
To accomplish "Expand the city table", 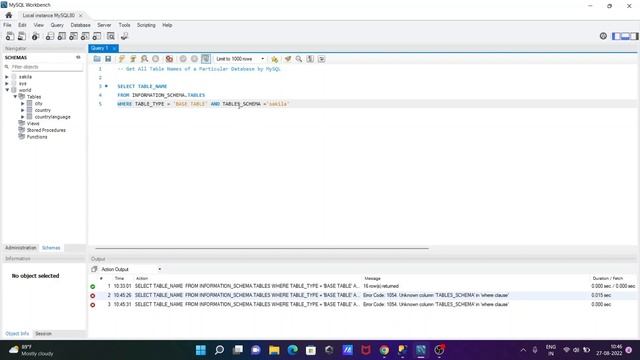I will click(23, 103).
